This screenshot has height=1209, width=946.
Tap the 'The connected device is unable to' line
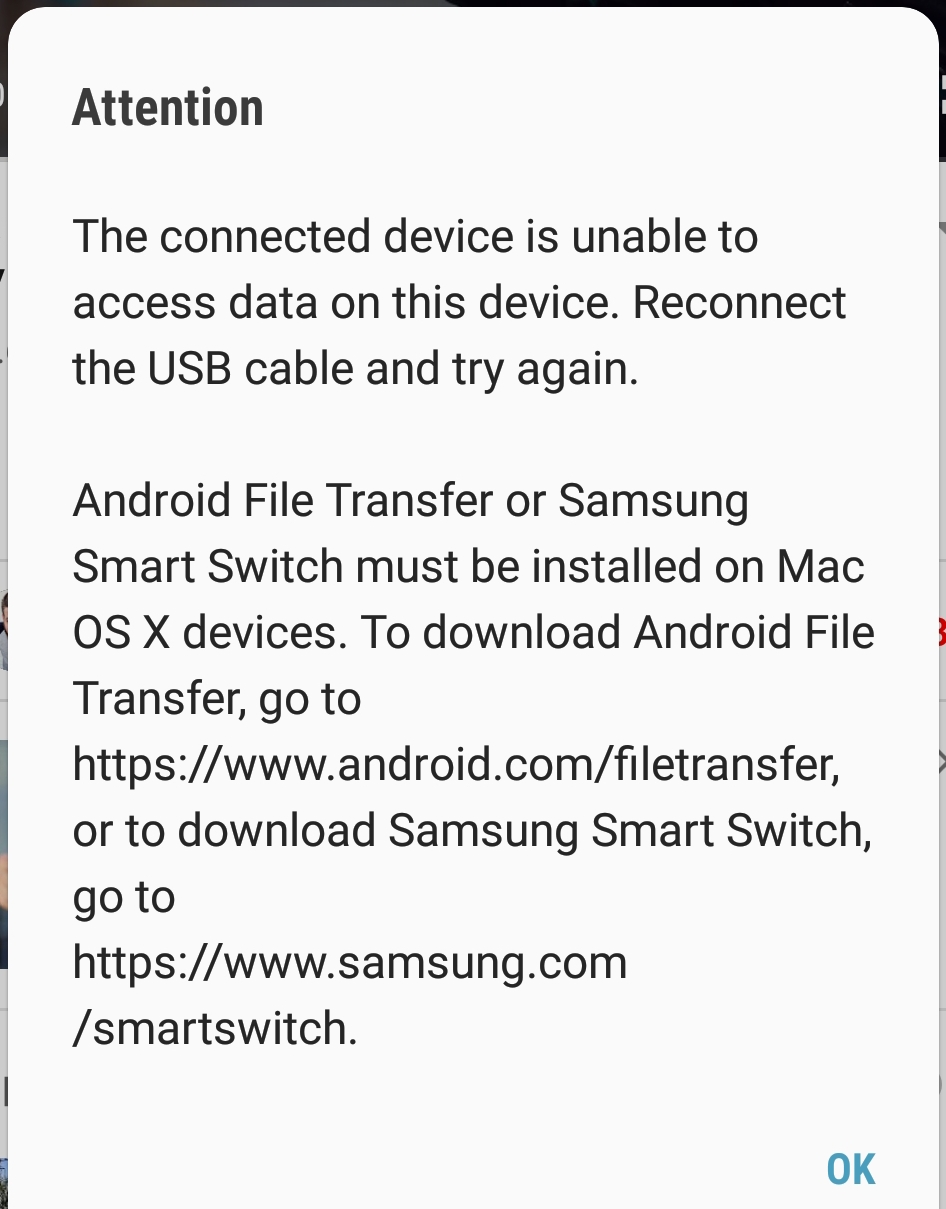tap(415, 237)
